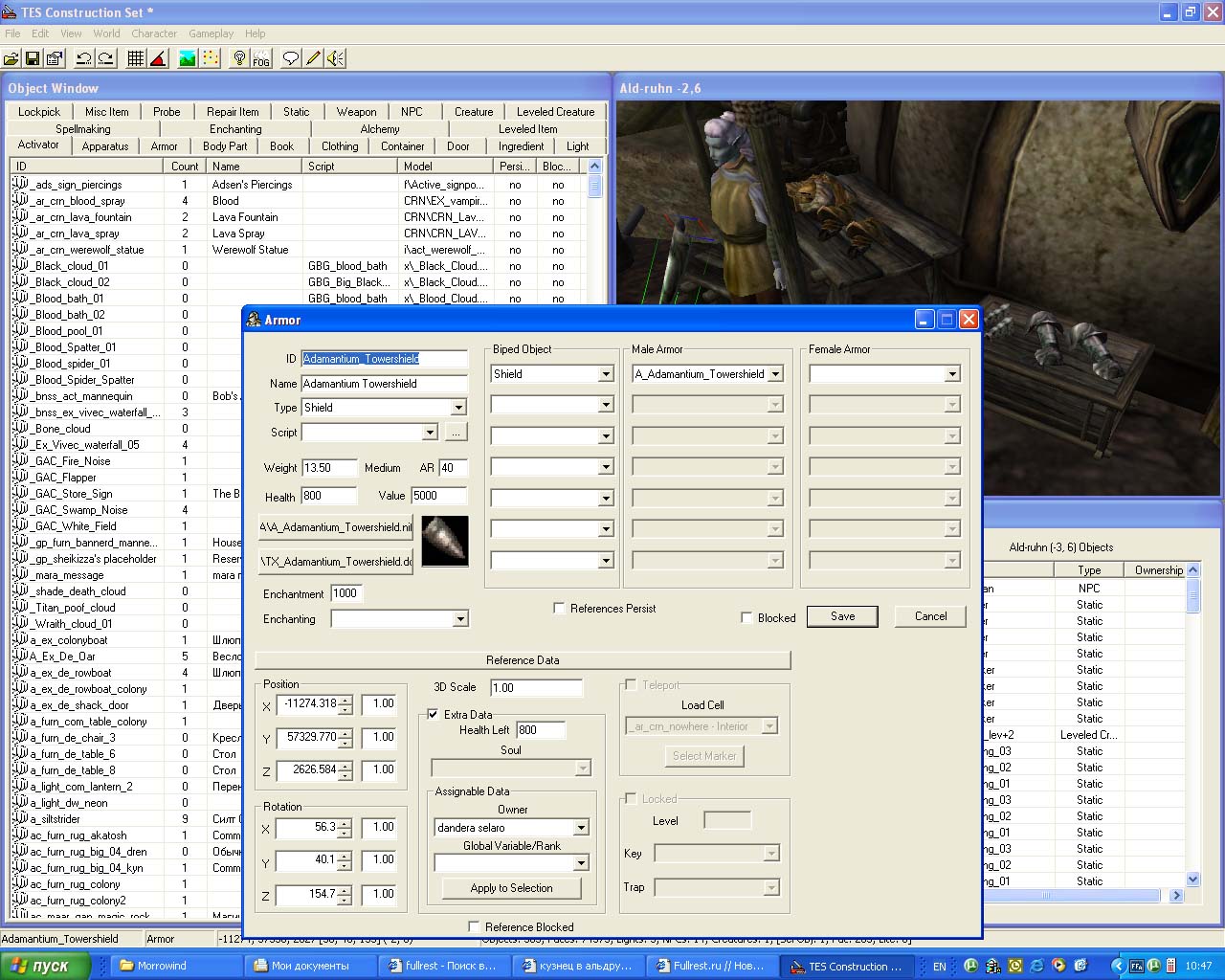
Task: Toggle the FOG toolbar icon
Action: coord(261,58)
